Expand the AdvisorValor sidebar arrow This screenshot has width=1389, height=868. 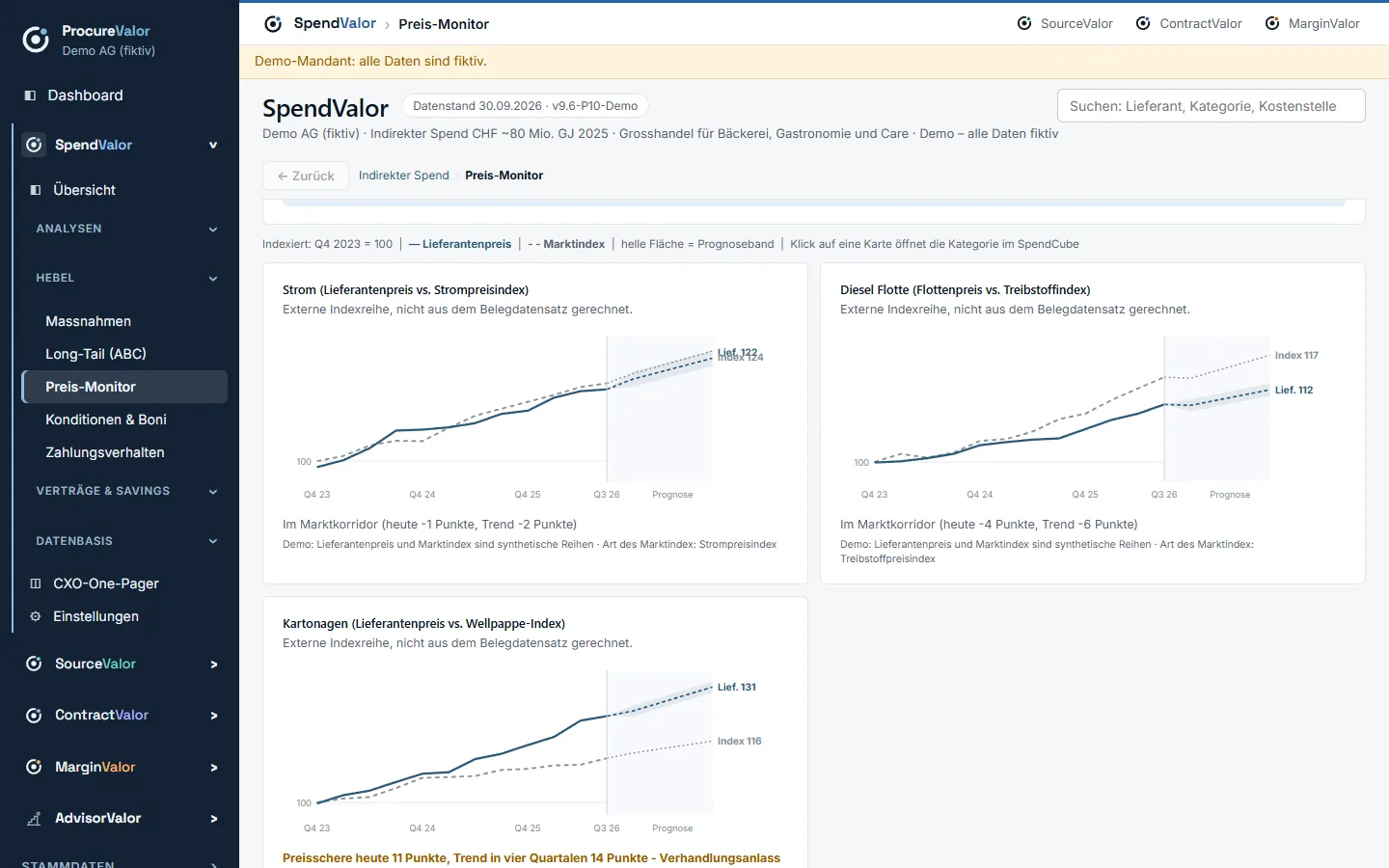point(214,819)
